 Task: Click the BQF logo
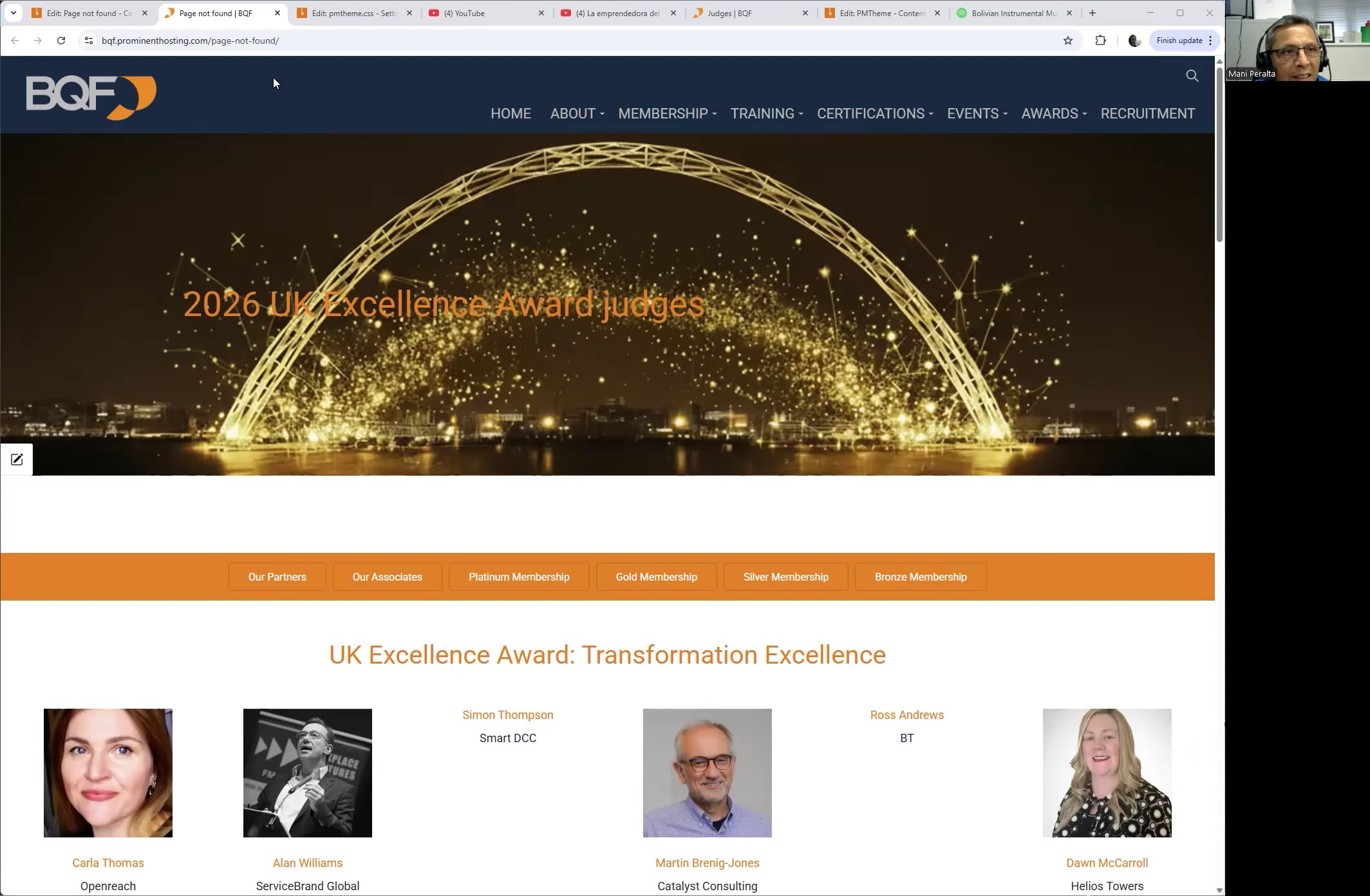(x=91, y=97)
